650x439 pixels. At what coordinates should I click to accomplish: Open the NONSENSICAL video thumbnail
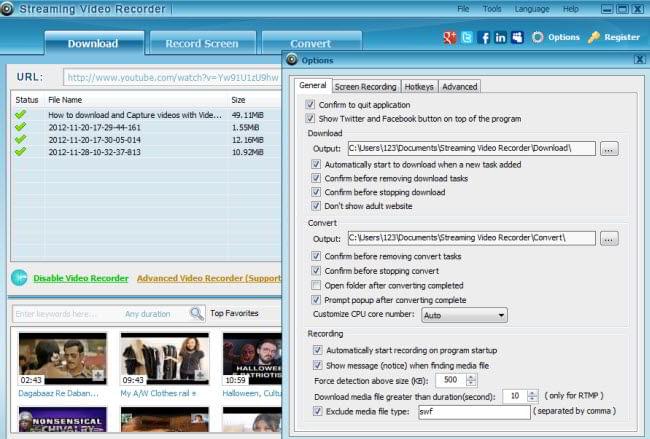63,420
